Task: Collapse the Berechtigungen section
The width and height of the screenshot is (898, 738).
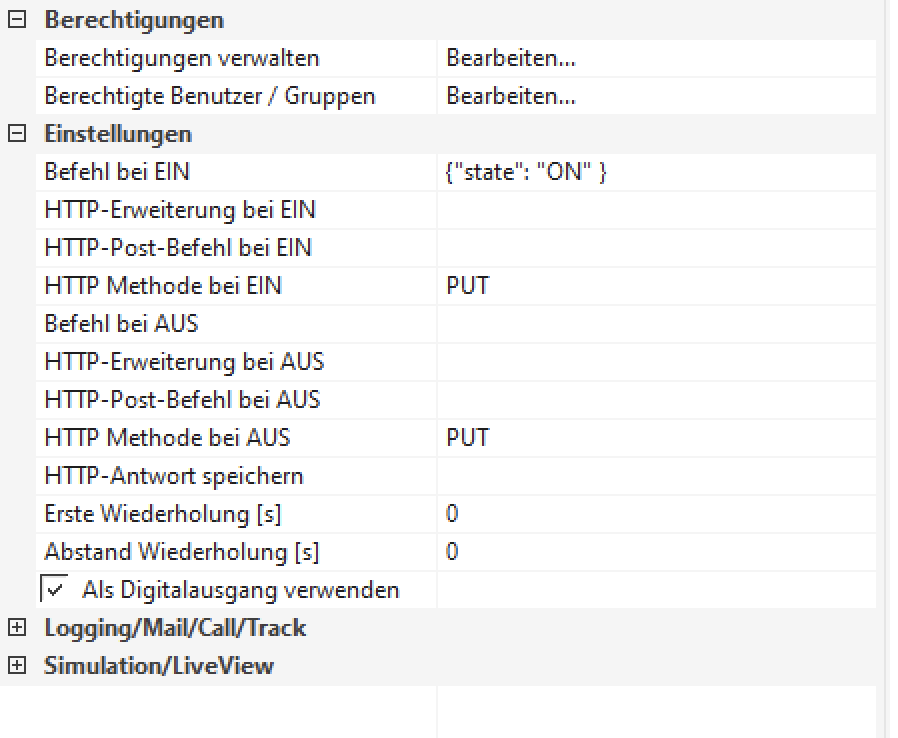Action: click(15, 21)
